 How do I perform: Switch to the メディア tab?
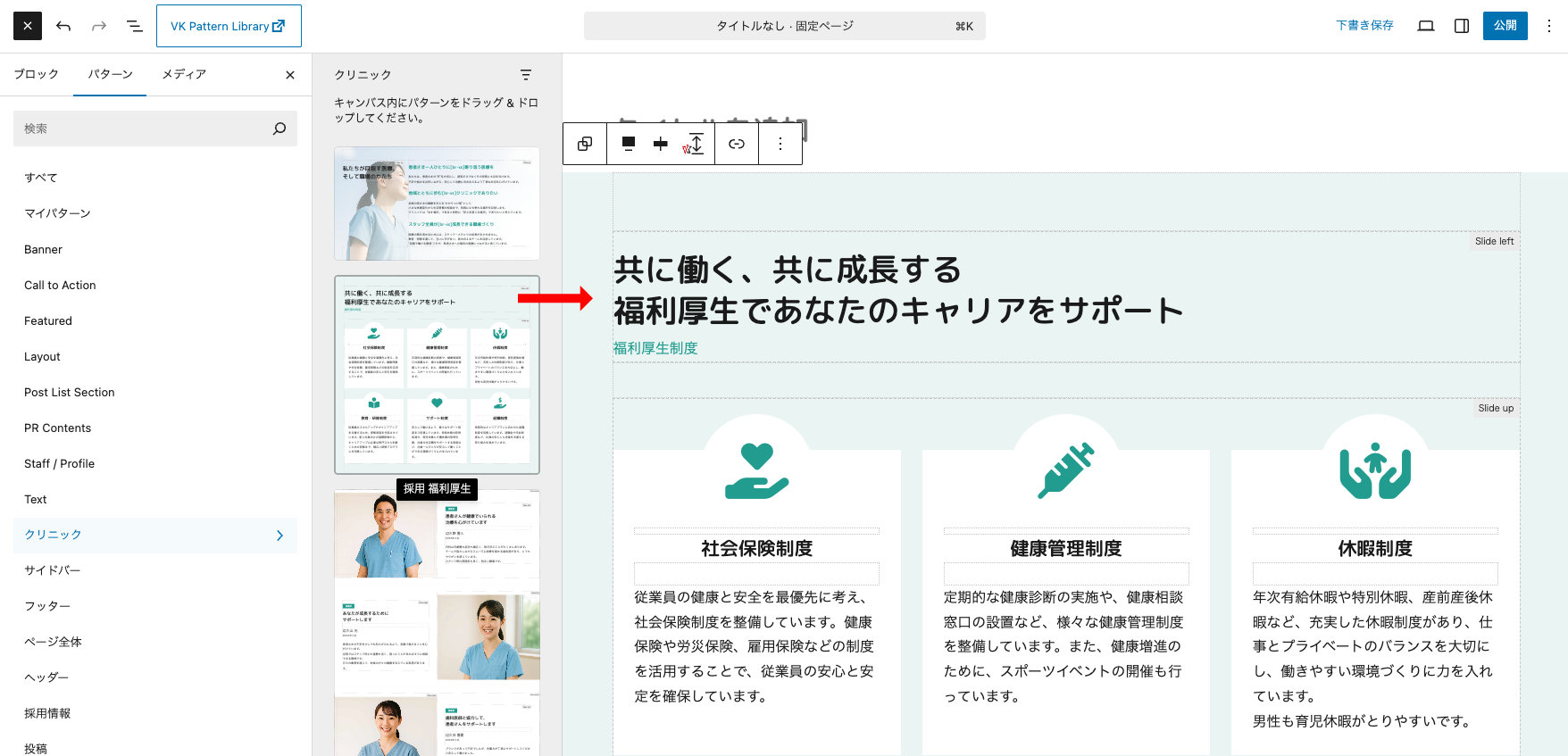[x=184, y=74]
